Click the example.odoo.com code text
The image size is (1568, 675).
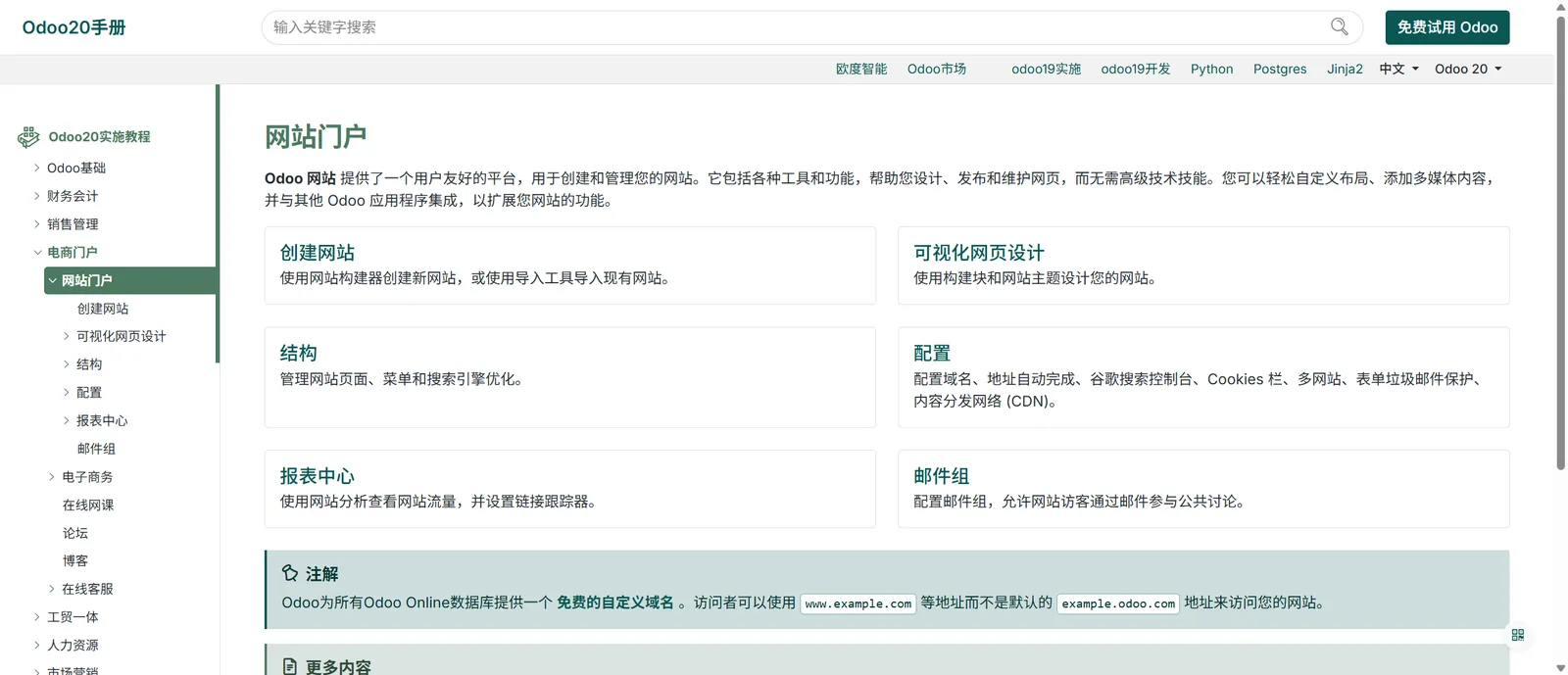[1118, 603]
